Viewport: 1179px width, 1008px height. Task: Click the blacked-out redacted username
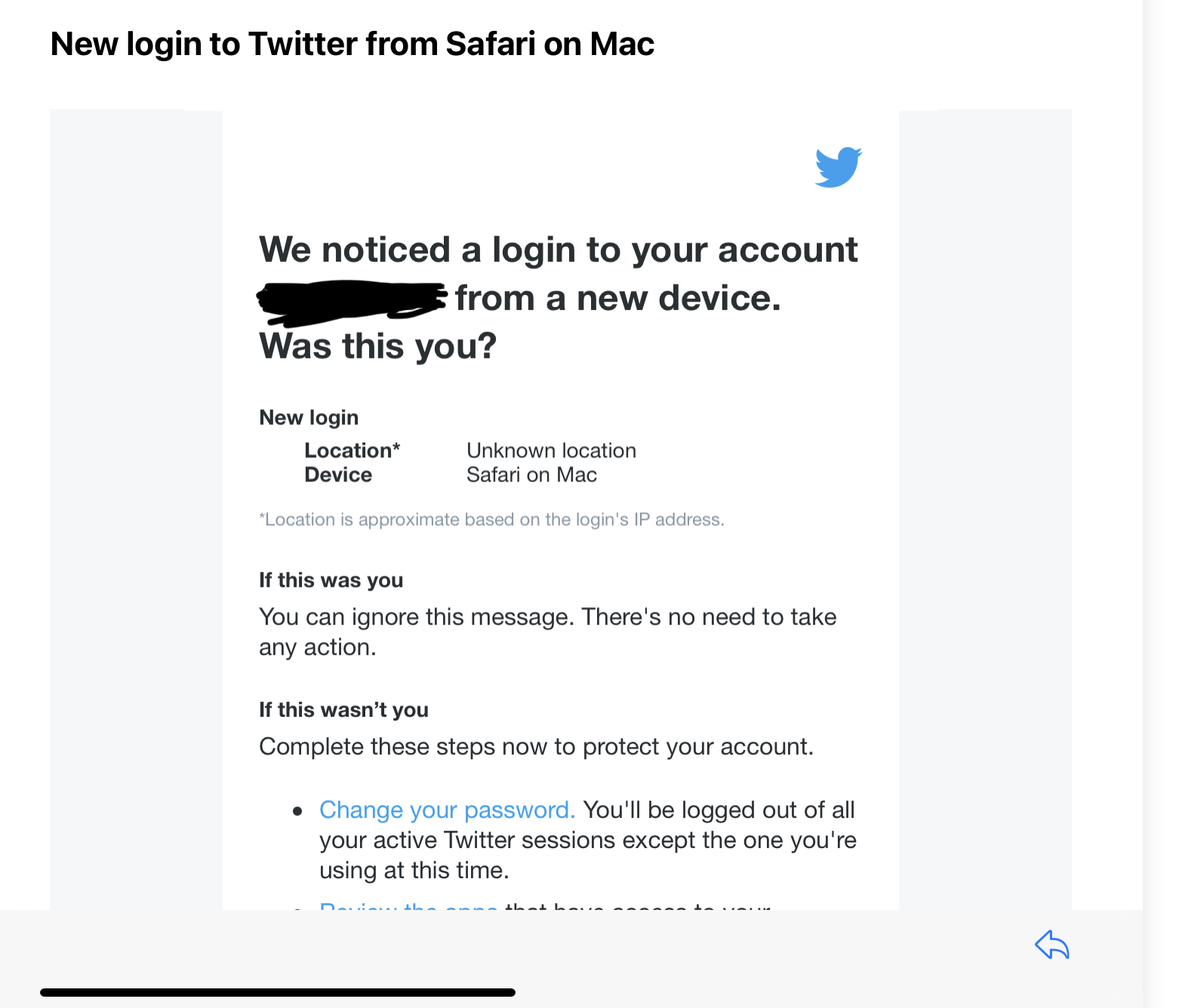point(351,299)
